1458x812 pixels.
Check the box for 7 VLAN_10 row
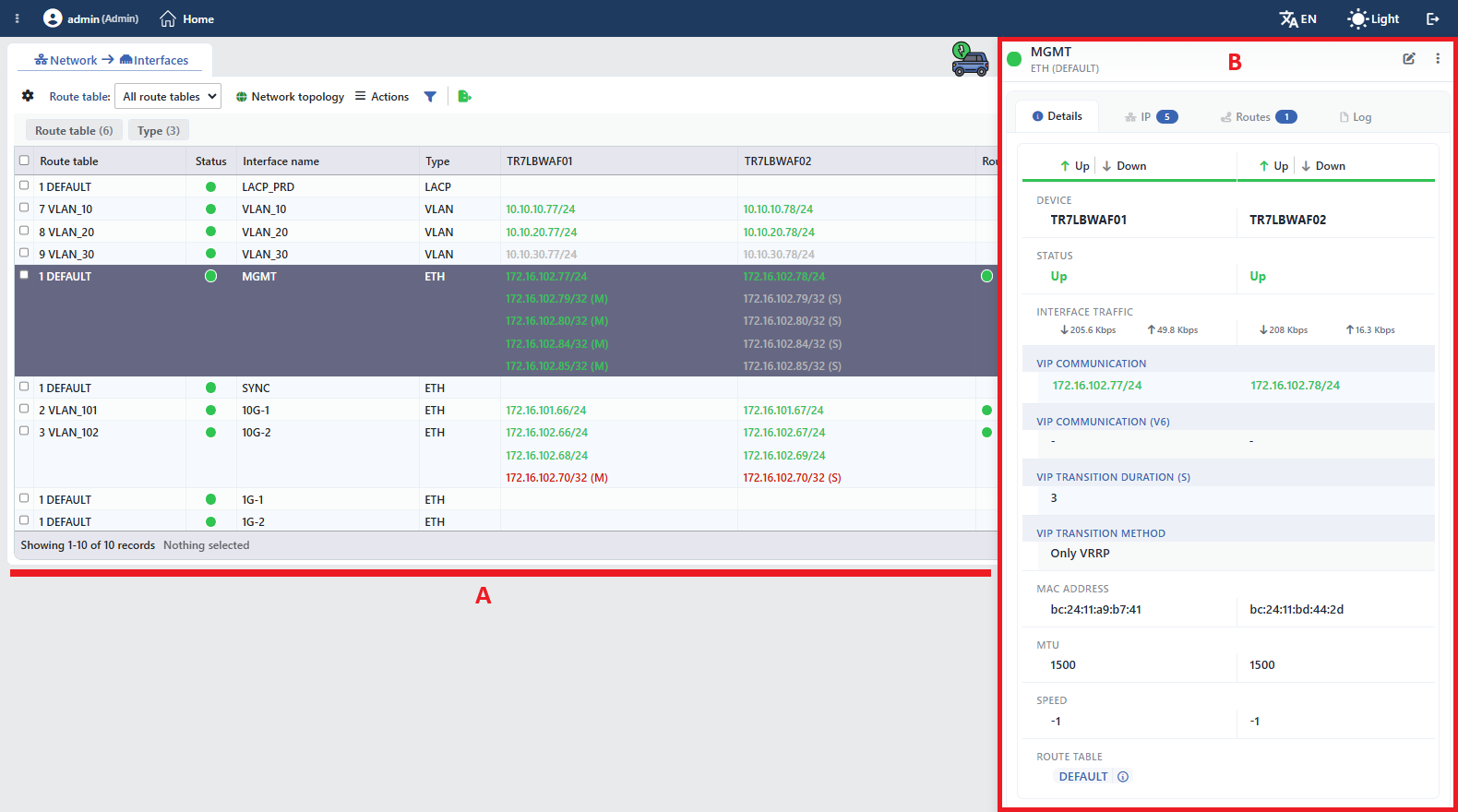tap(24, 208)
